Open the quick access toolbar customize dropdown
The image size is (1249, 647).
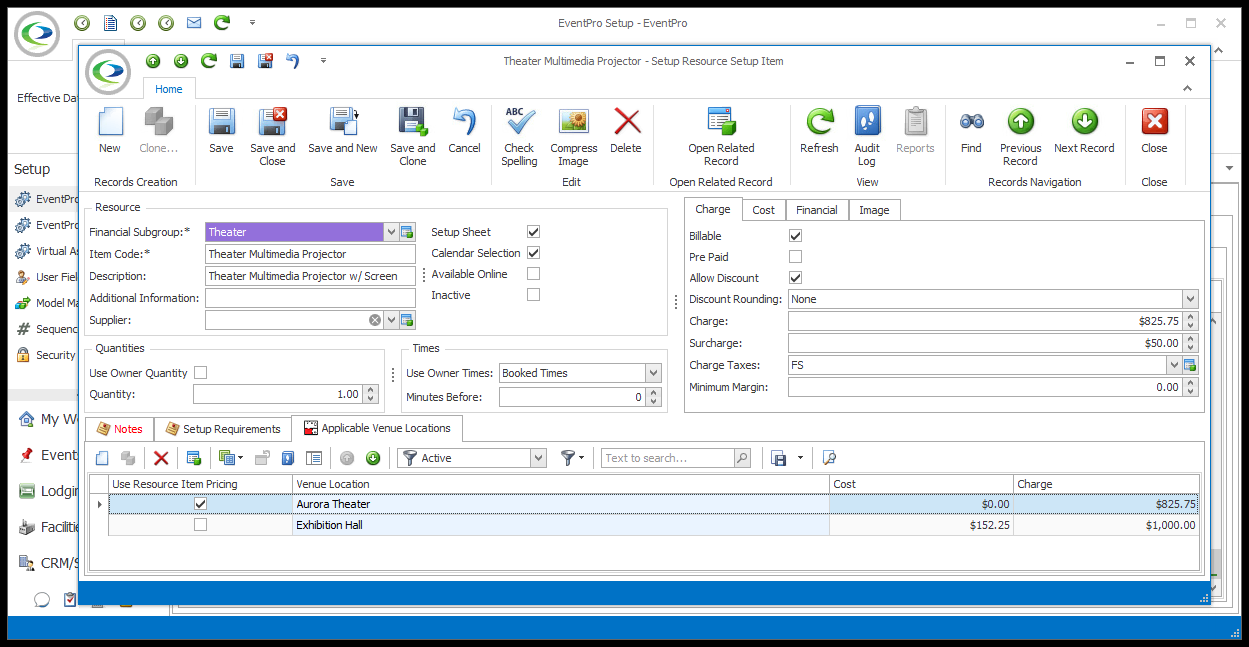pyautogui.click(x=323, y=61)
